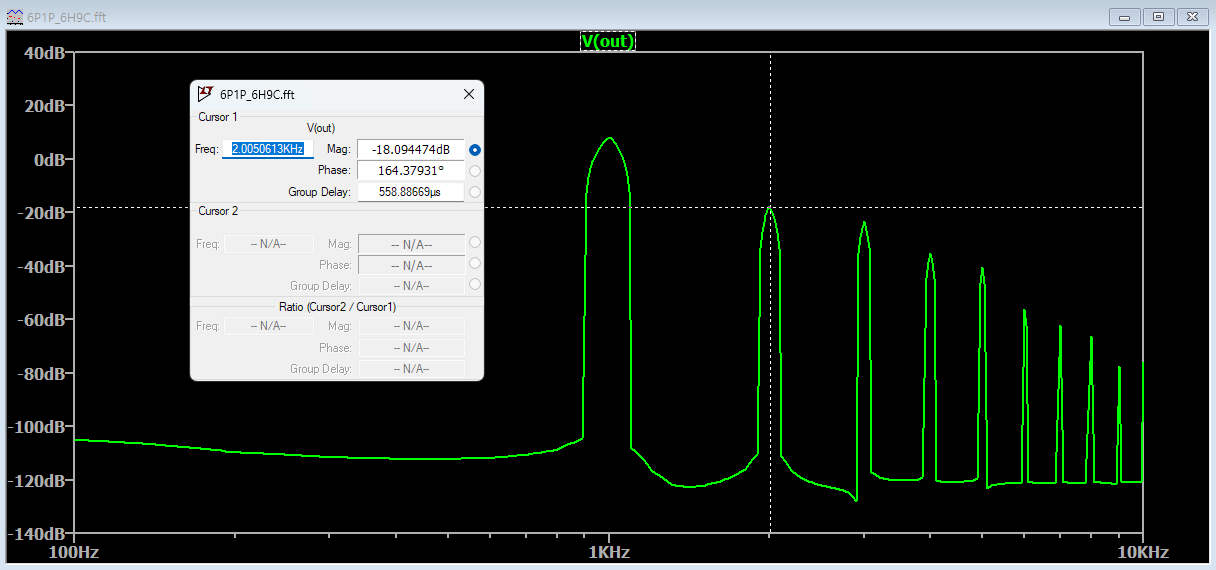This screenshot has width=1216, height=570.
Task: Select the Cursor 2 Group Delay radio button
Action: point(475,285)
